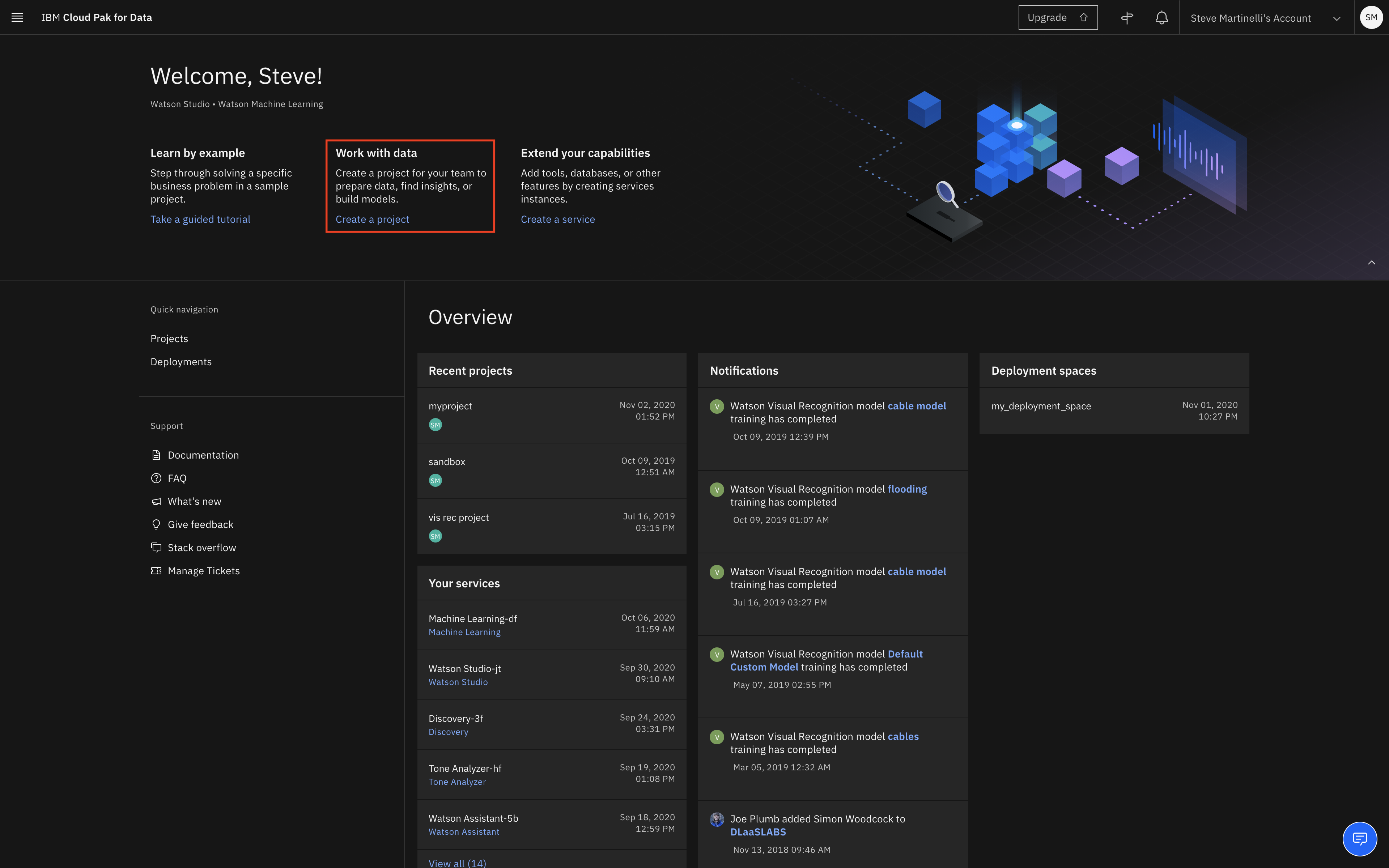
Task: Click the Manage Tickets ticket icon
Action: (156, 571)
